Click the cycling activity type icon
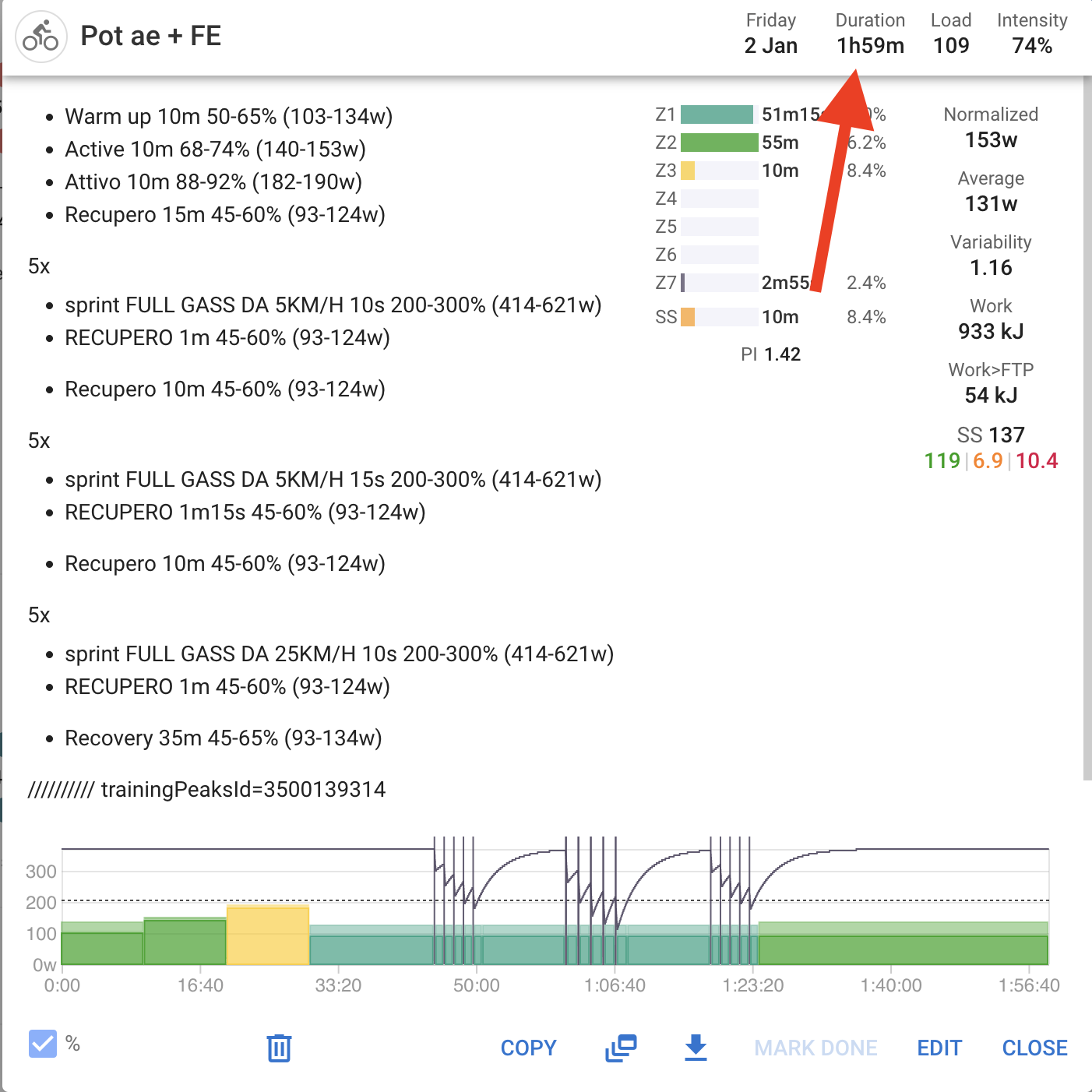This screenshot has height=1092, width=1092. [41, 37]
